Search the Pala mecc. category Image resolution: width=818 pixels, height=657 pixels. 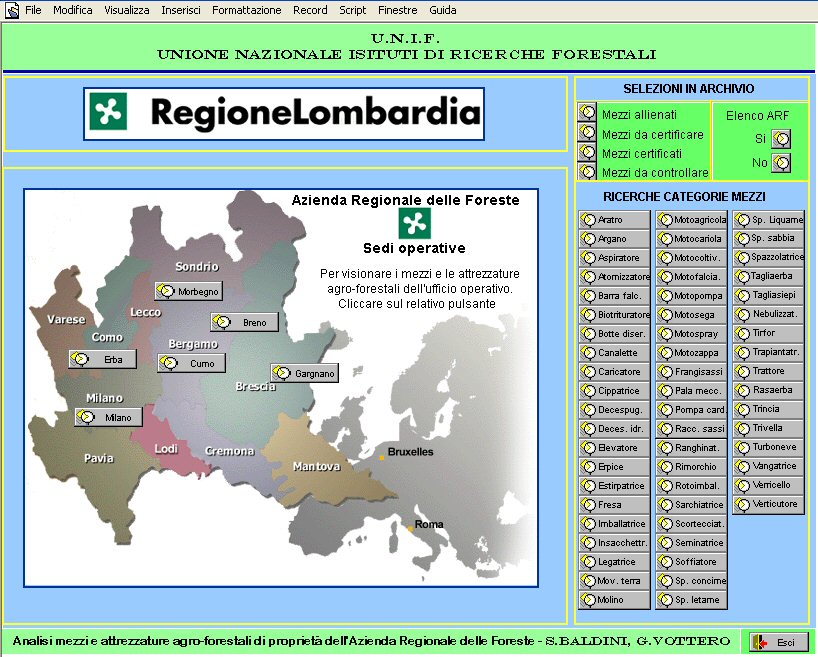[692, 391]
